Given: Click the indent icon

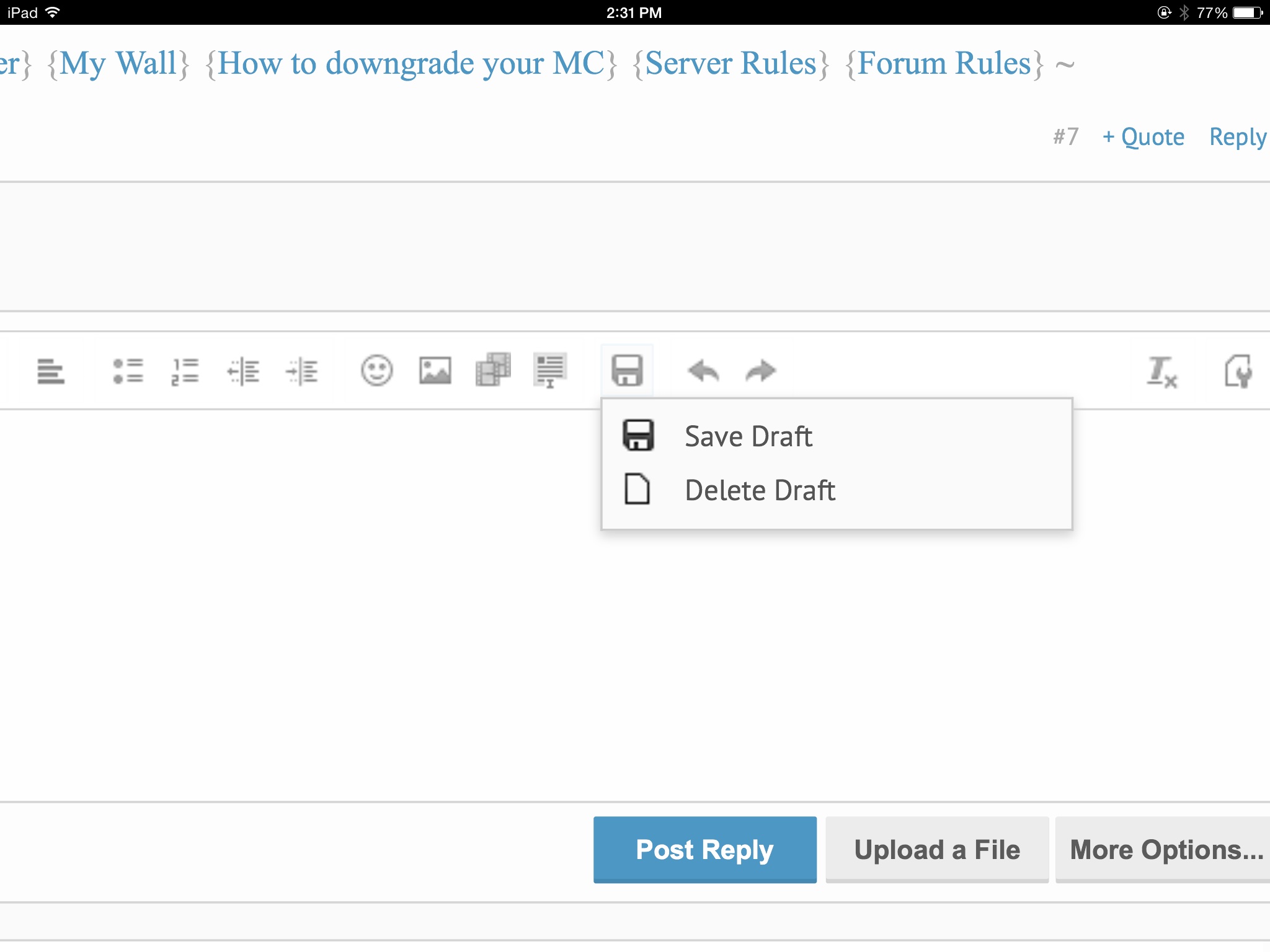Looking at the screenshot, I should coord(301,371).
